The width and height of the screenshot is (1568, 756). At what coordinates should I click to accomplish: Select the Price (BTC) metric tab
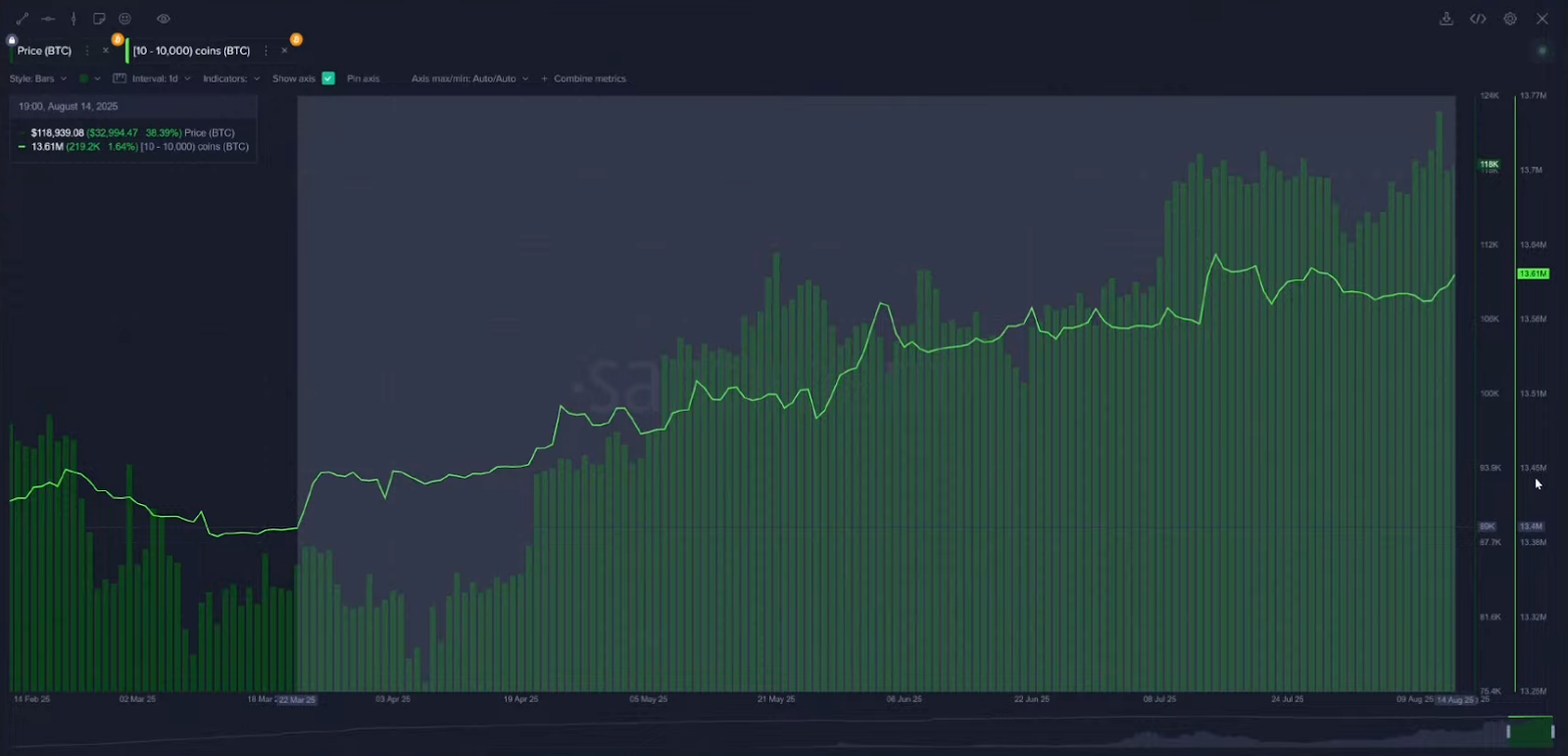coord(44,51)
